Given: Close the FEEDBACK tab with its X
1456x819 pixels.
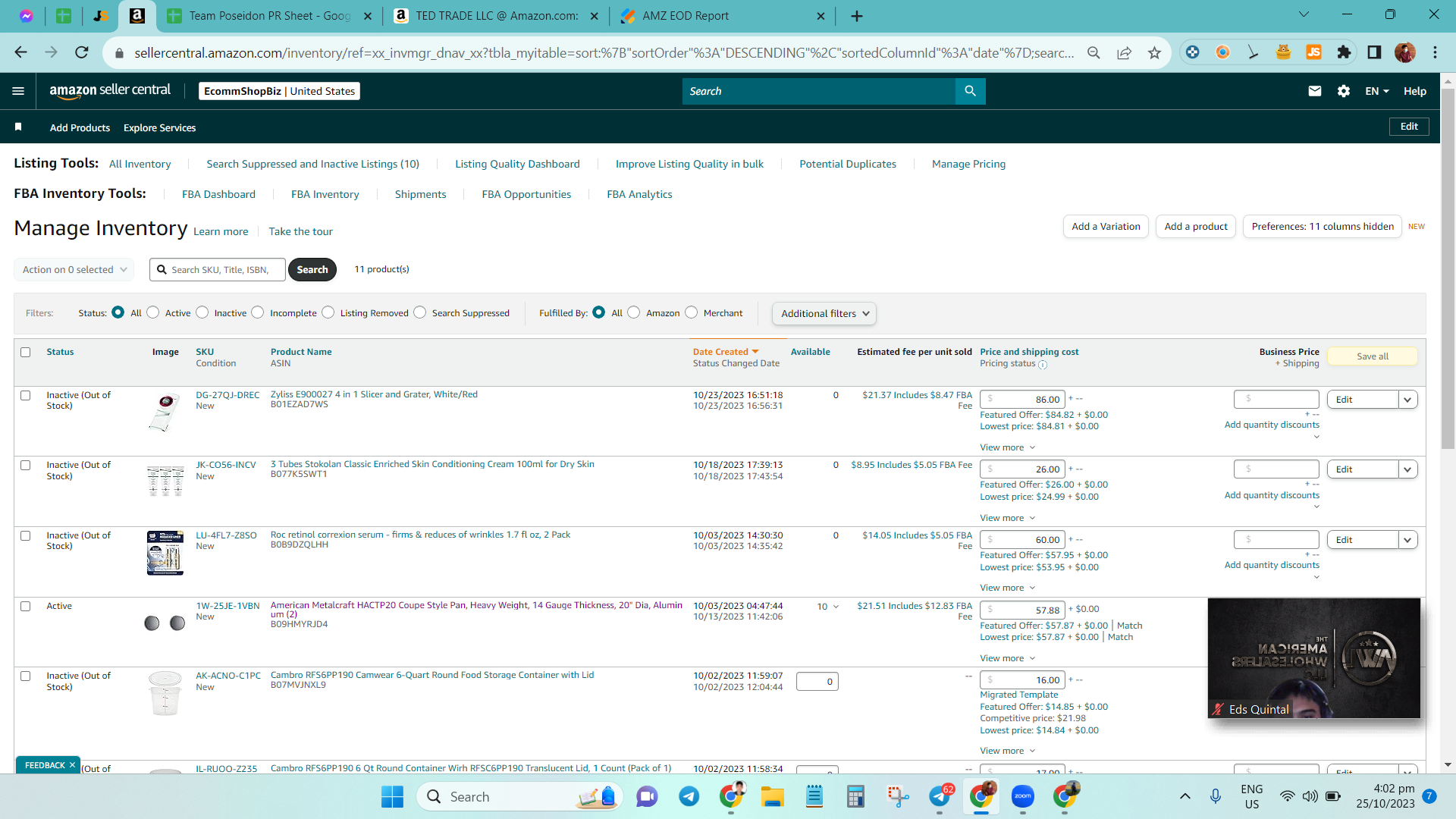Looking at the screenshot, I should click(72, 765).
